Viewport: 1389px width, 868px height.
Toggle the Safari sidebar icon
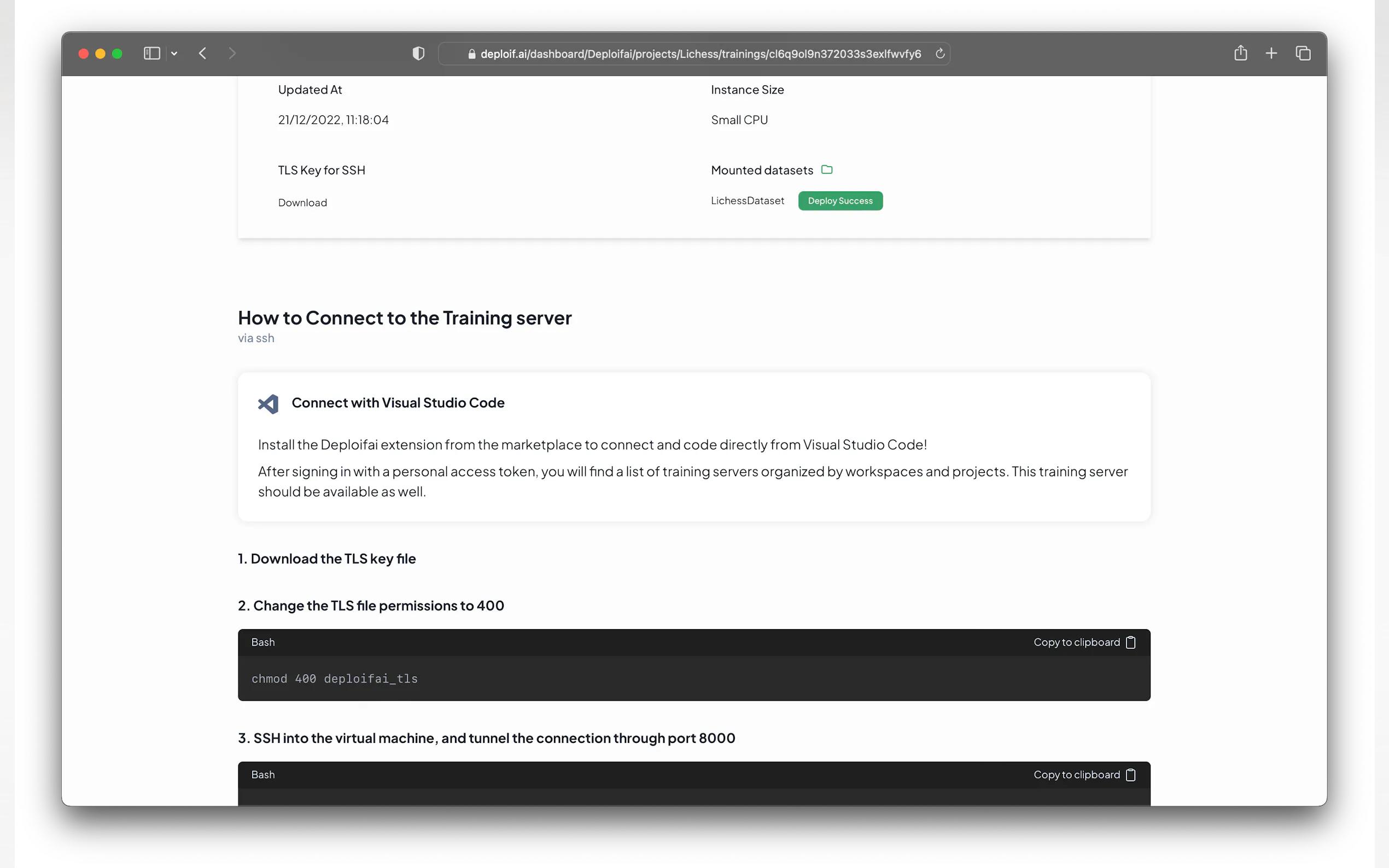[x=151, y=54]
